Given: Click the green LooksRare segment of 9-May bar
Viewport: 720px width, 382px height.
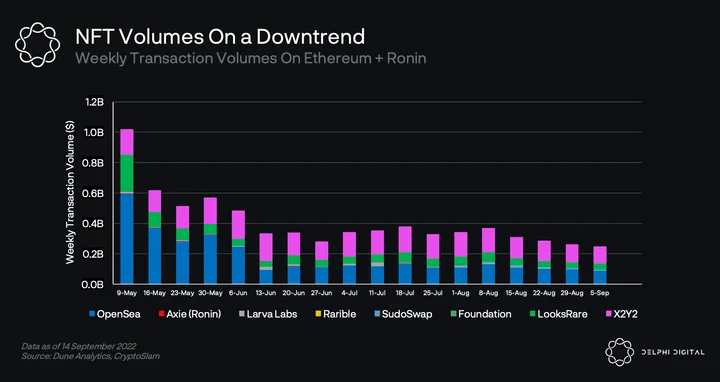Looking at the screenshot, I should pos(127,173).
